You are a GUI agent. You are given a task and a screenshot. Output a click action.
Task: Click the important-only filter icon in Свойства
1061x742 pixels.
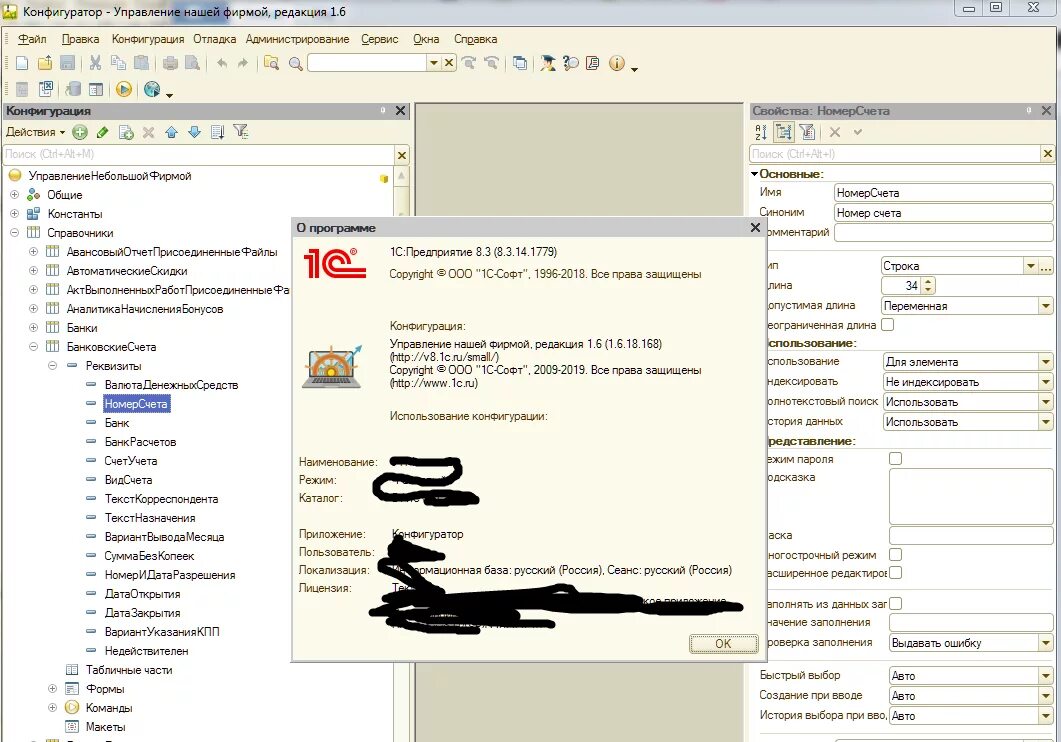[x=807, y=133]
